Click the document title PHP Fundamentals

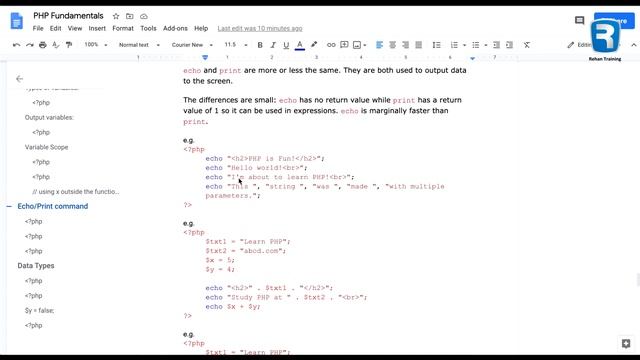pos(68,16)
